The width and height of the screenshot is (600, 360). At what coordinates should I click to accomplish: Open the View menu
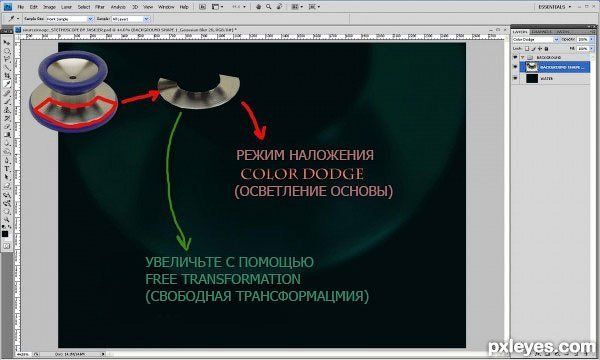[148, 7]
